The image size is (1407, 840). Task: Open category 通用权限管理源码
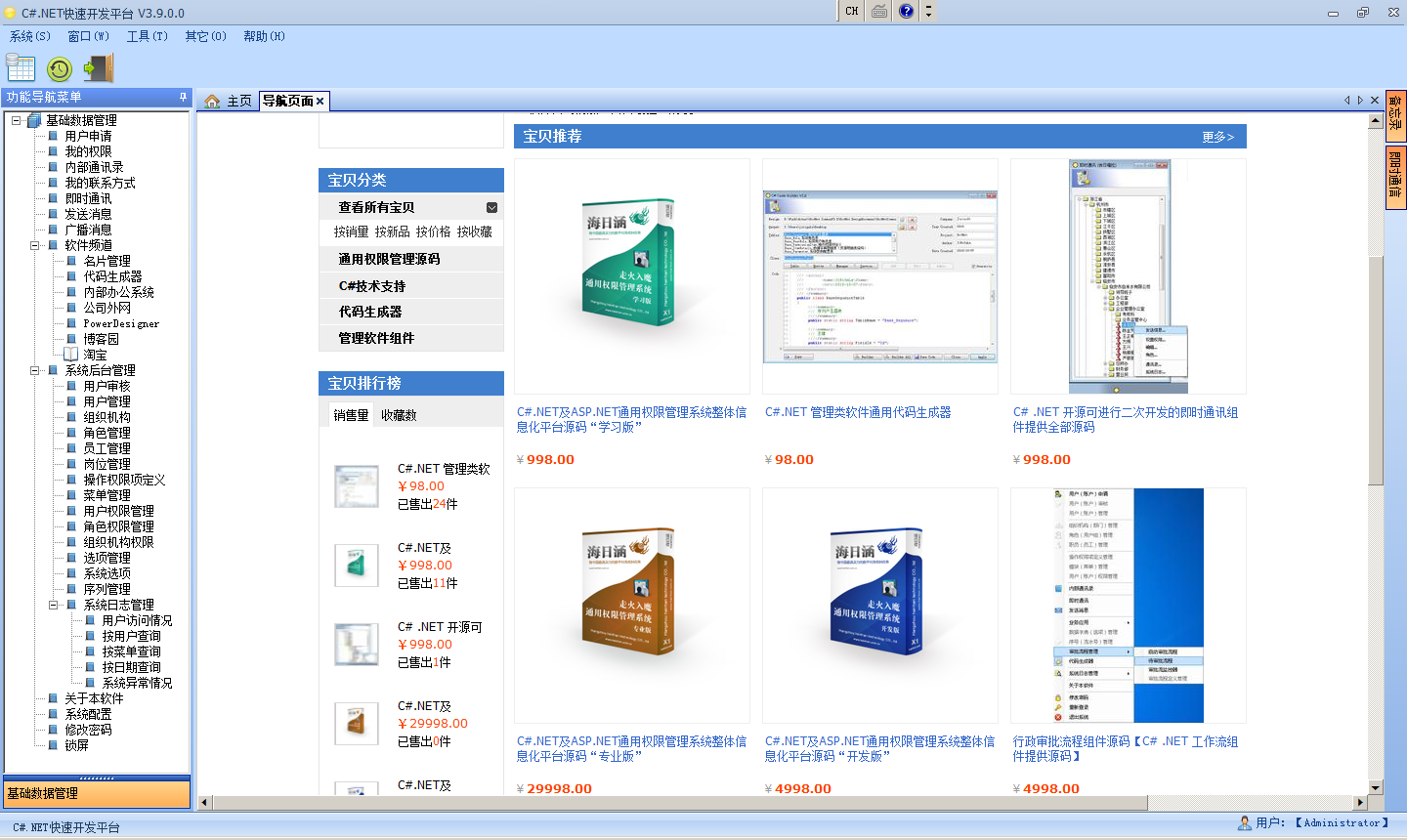pos(389,259)
